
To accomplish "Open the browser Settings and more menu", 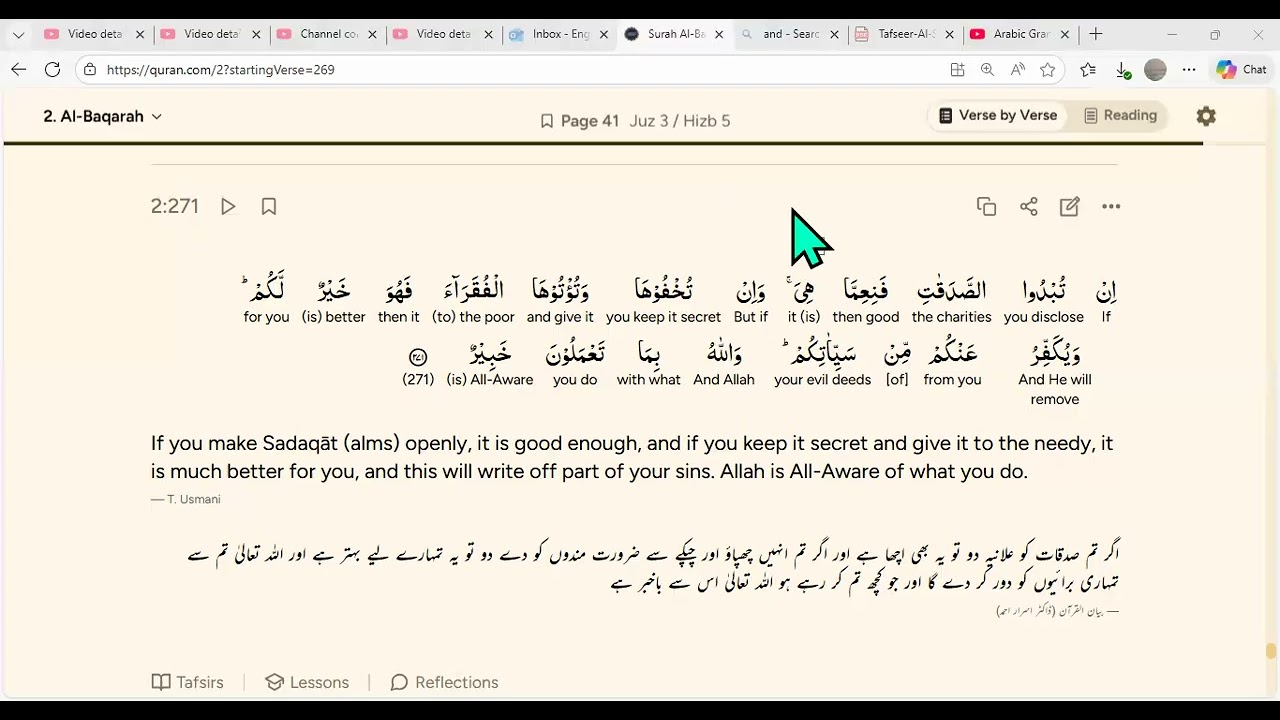I will tap(1188, 70).
